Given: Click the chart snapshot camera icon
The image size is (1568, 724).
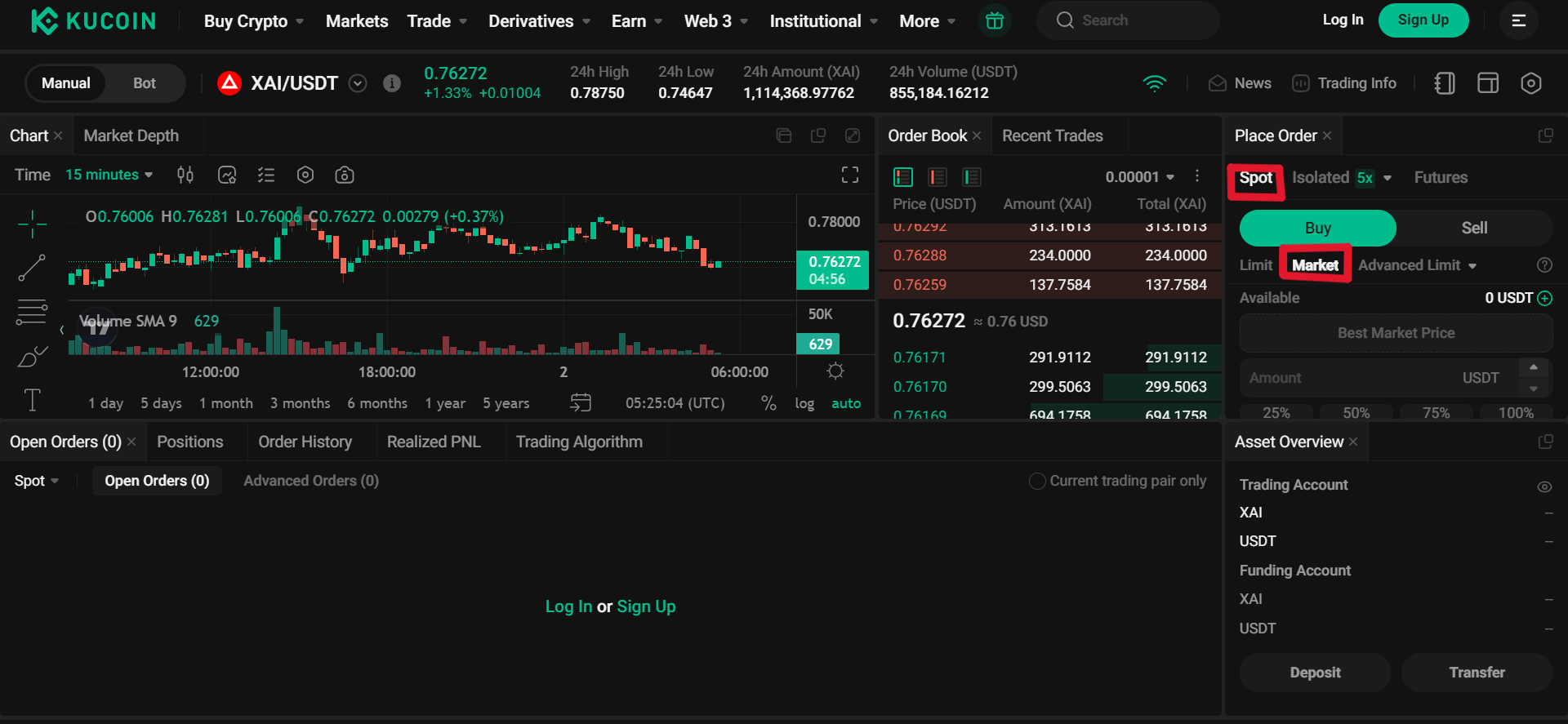Looking at the screenshot, I should click(x=345, y=175).
